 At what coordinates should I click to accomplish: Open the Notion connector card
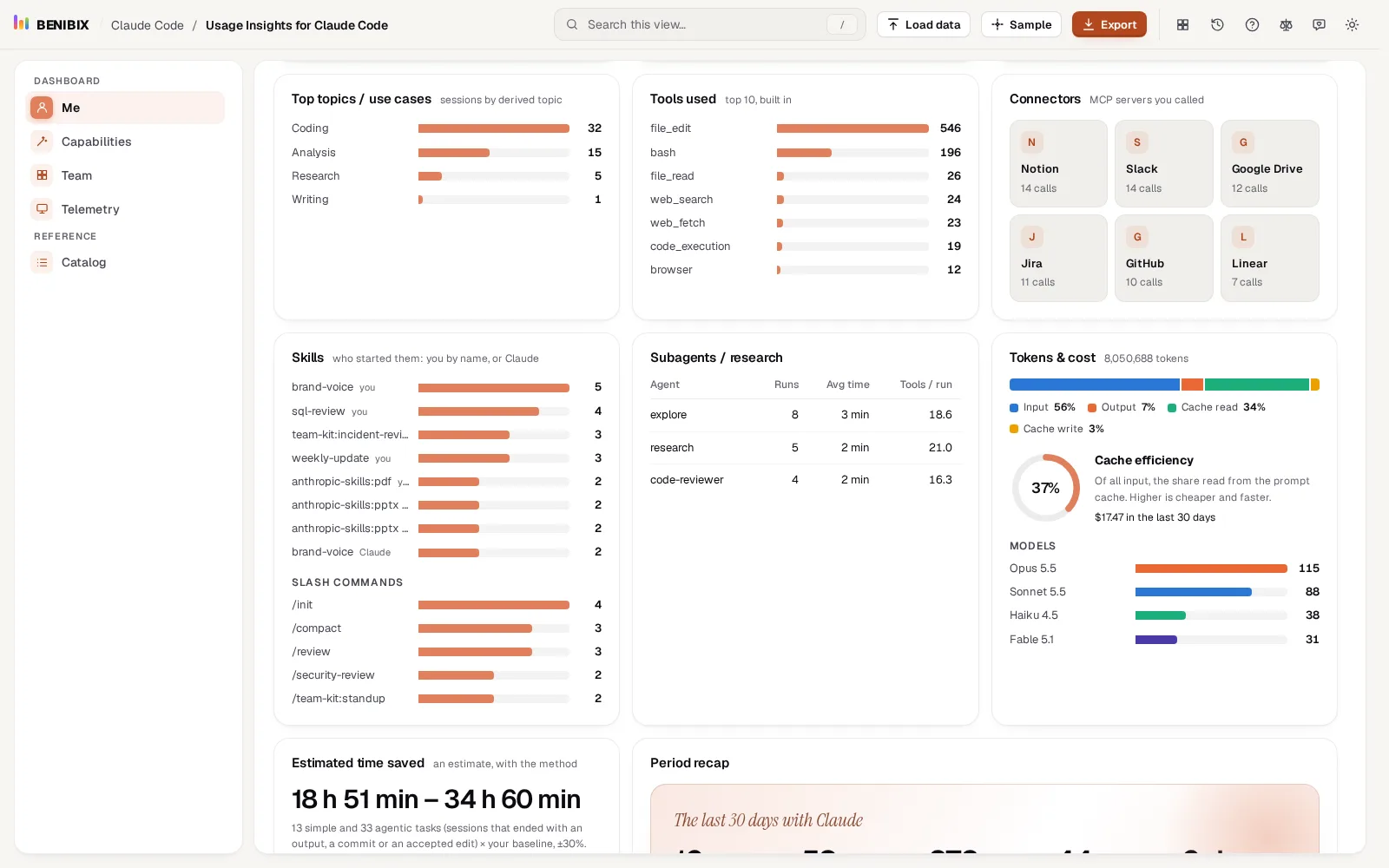(x=1058, y=163)
